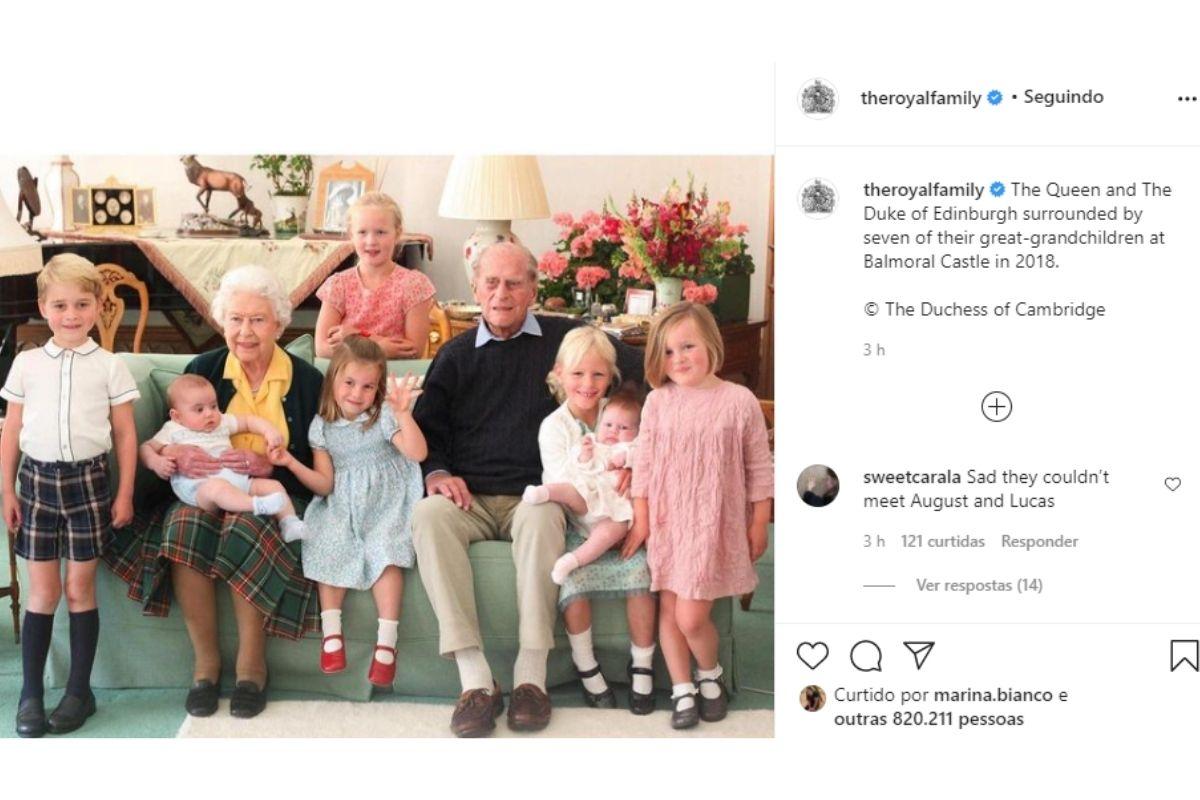The height and width of the screenshot is (800, 1200).
Task: Open theroyalfamily avatar in header
Action: click(x=818, y=98)
